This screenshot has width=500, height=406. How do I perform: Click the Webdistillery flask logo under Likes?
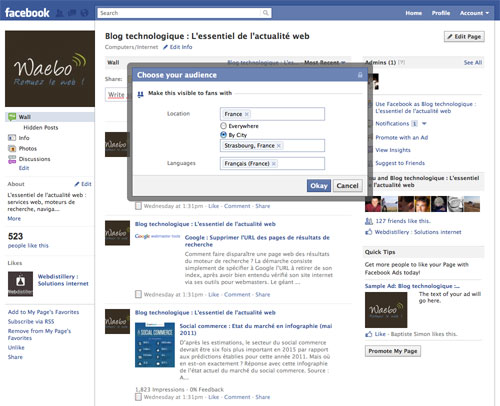tap(20, 284)
